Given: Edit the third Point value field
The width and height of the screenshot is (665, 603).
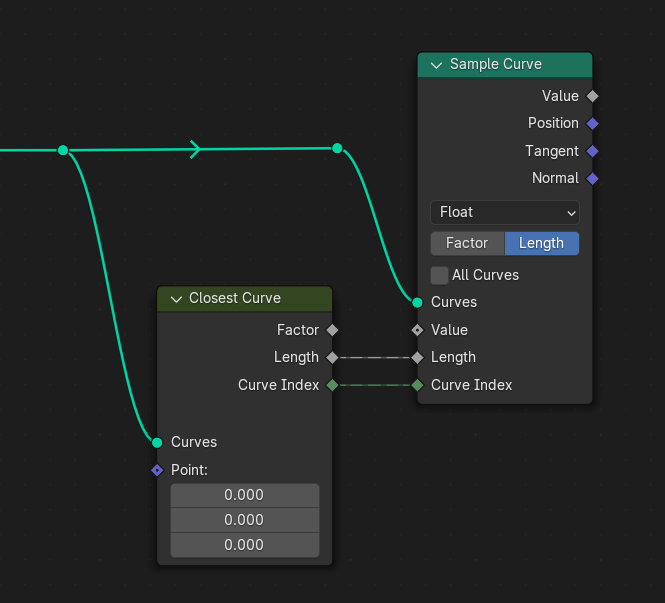Looking at the screenshot, I should (x=245, y=545).
